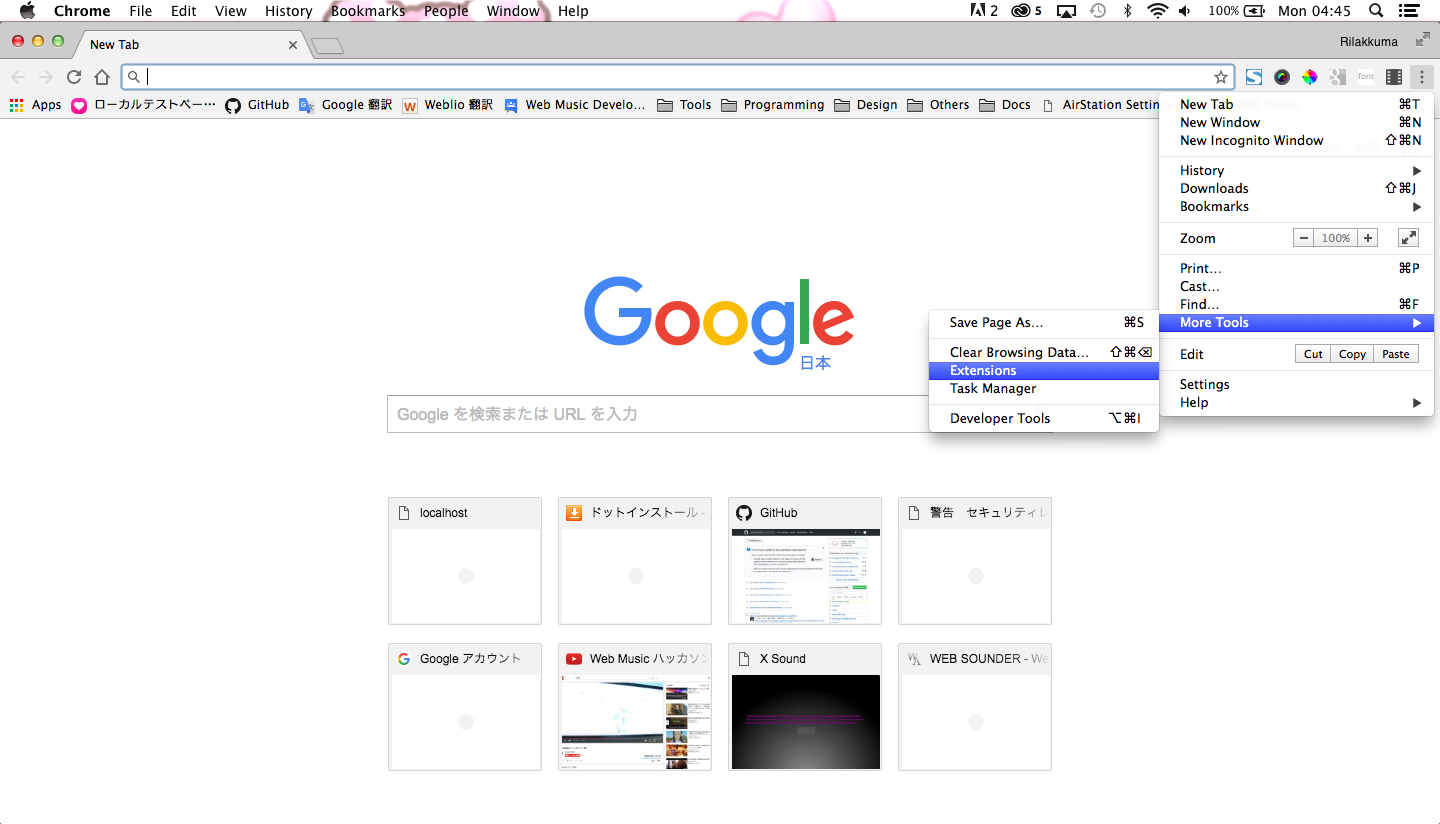The height and width of the screenshot is (824, 1440).
Task: Open macOS Spotlight search
Action: pos(1376,11)
